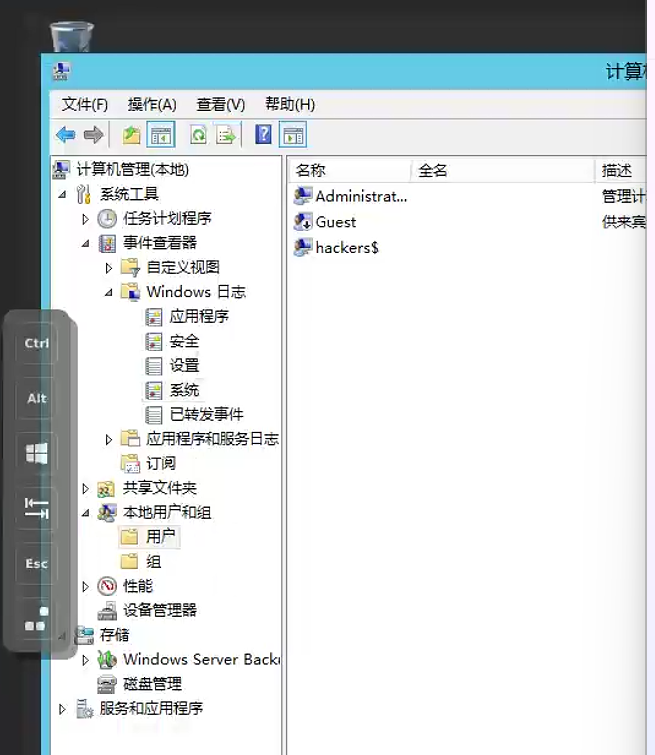
Task: Toggle the Show/Hide Console Tree icon
Action: 161,135
